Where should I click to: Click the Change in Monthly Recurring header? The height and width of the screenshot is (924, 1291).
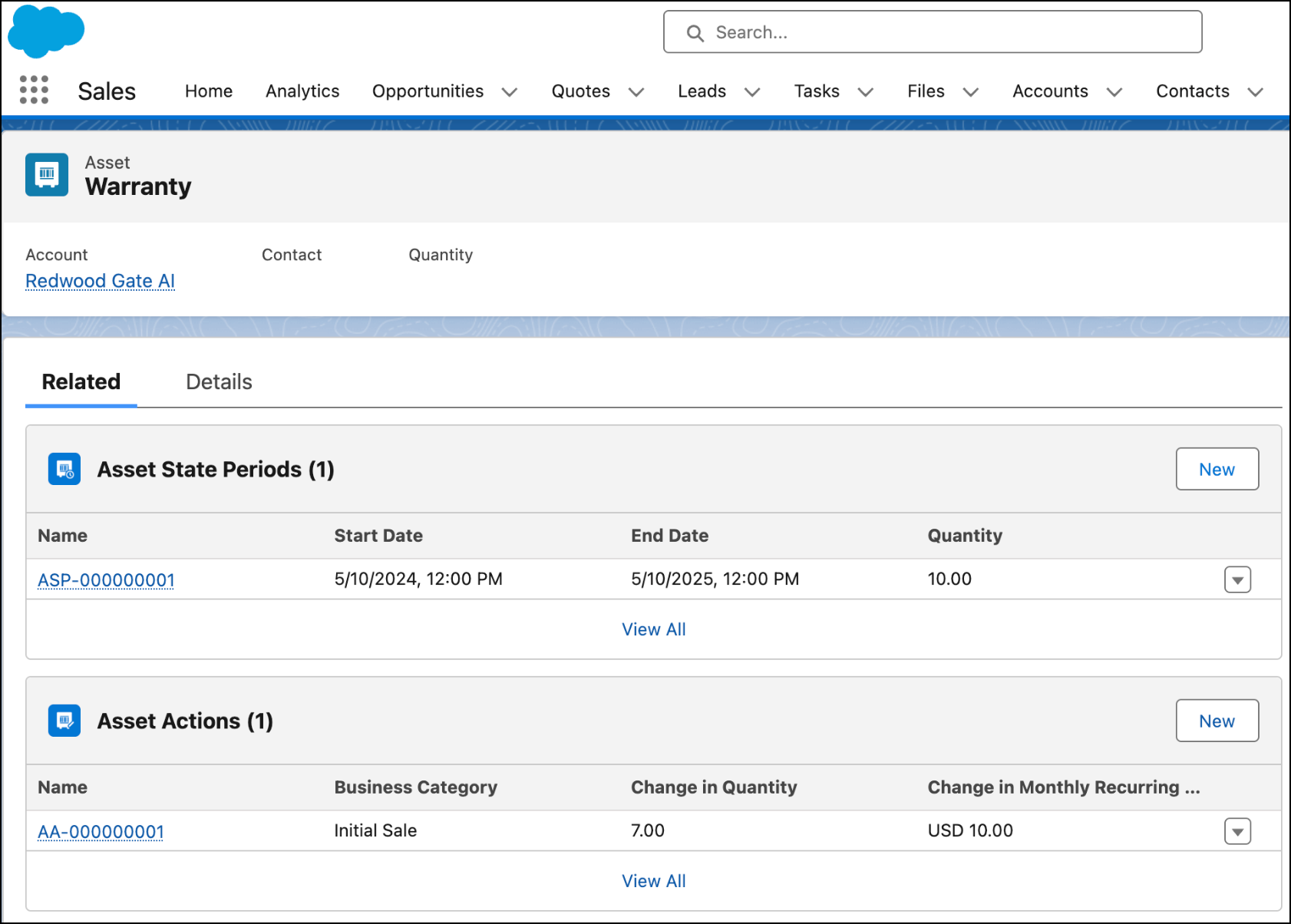1064,787
